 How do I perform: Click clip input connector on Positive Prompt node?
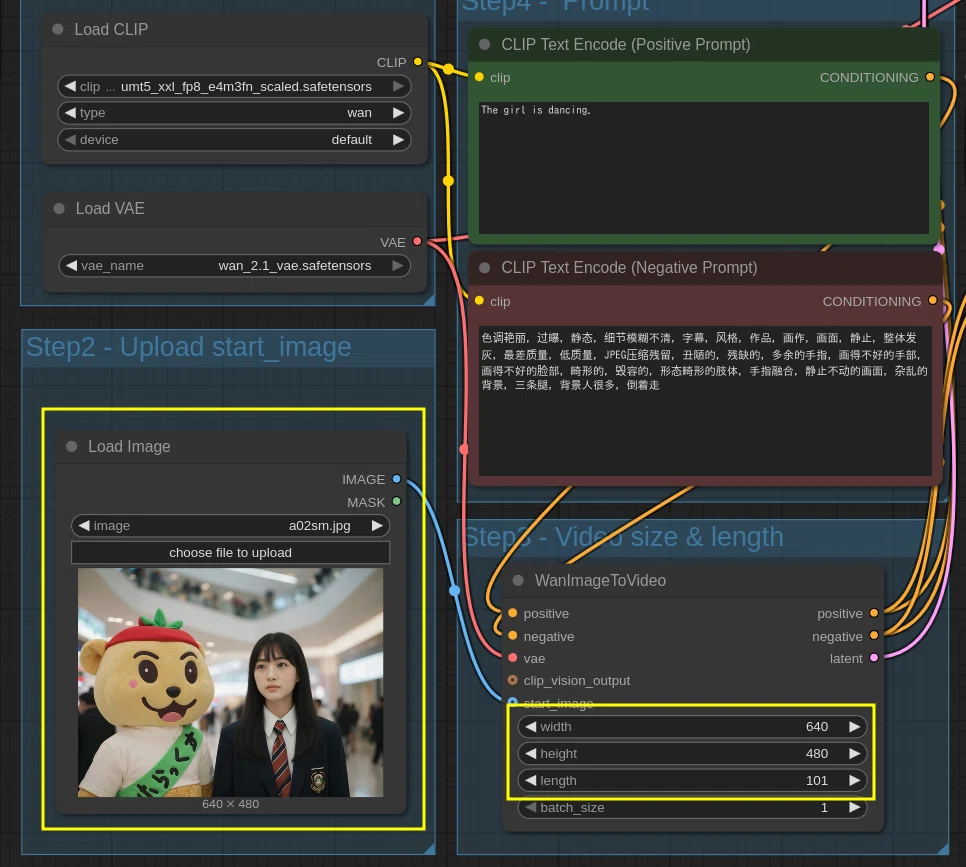[x=479, y=77]
